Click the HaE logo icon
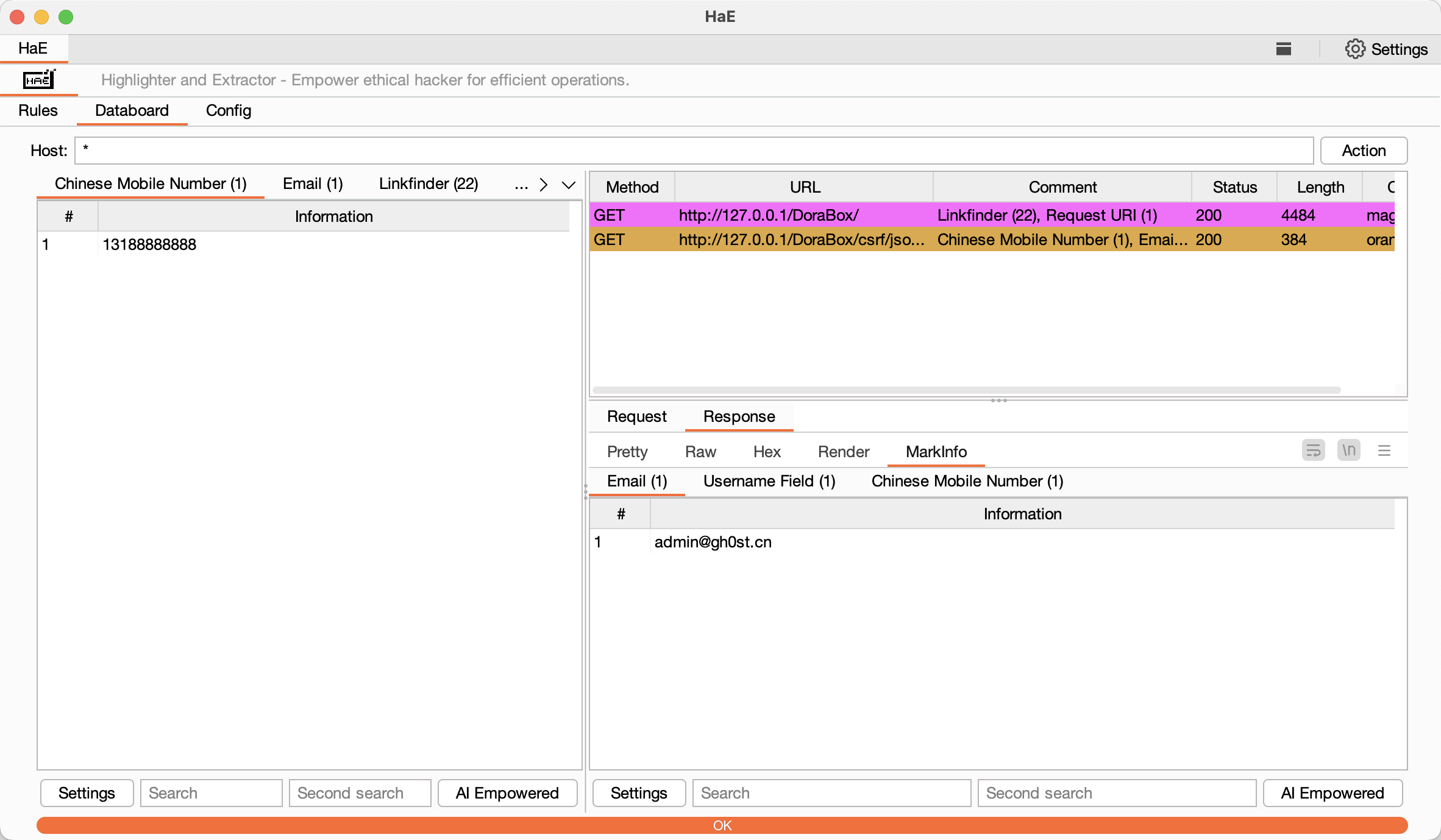Screen dimensions: 1441x840 click(39, 80)
